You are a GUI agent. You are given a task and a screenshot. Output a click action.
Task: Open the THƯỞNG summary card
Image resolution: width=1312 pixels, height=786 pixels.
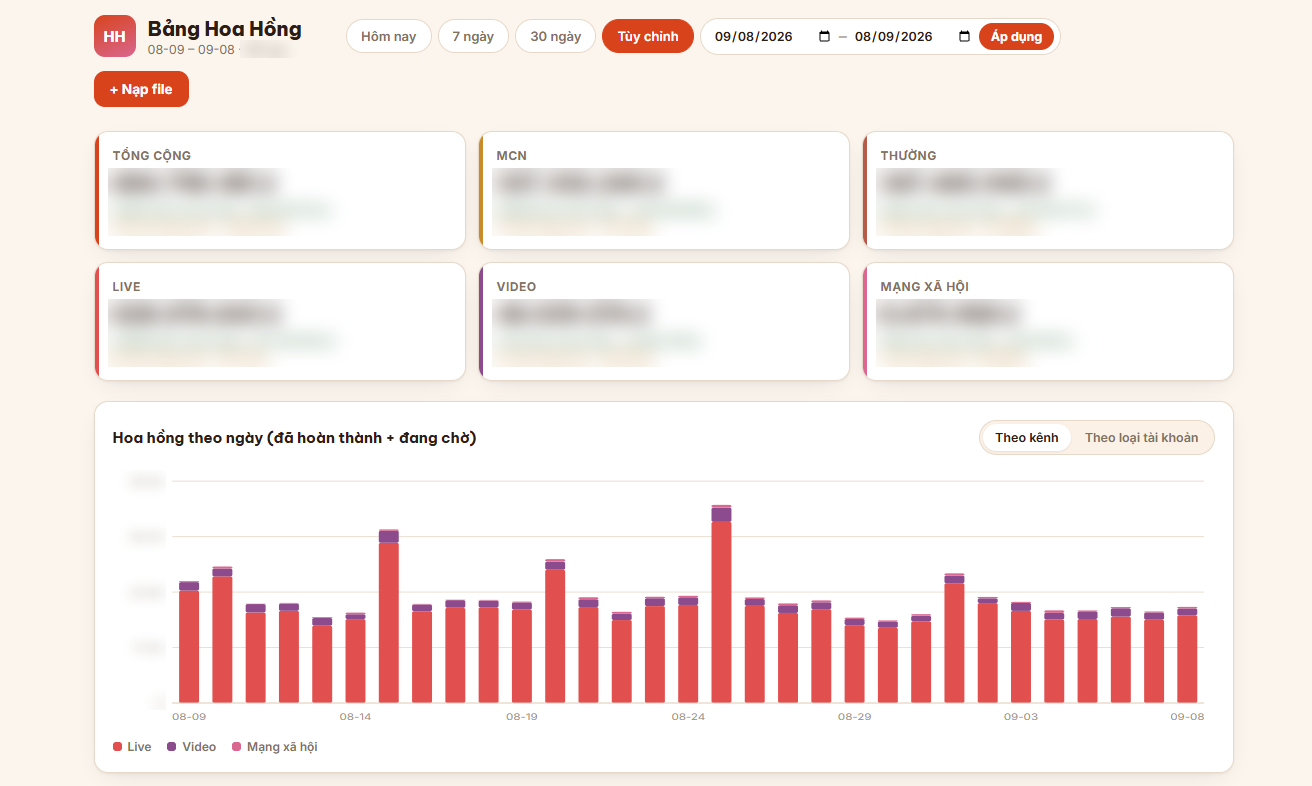click(x=1048, y=190)
